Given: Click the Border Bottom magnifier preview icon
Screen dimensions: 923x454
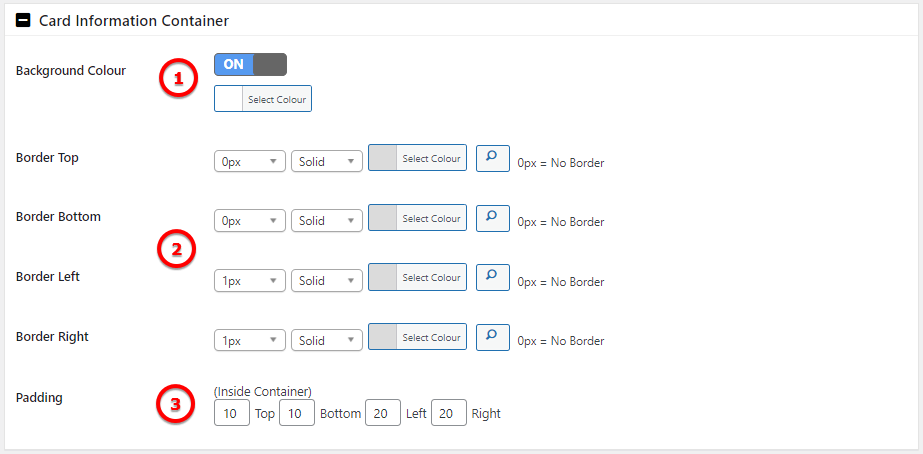Looking at the screenshot, I should coord(492,218).
